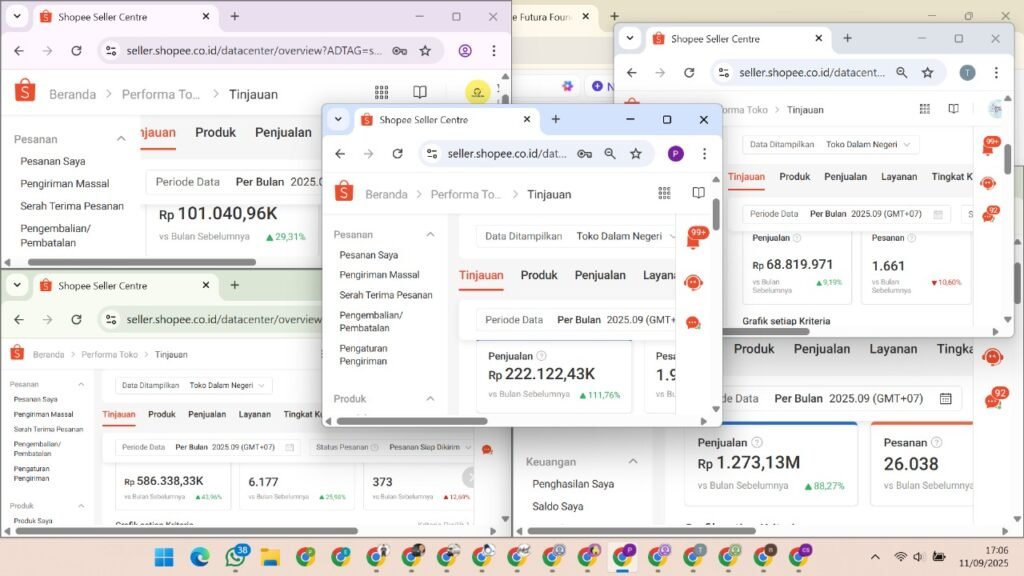Bookmark the page using the star in the top-right window
Image resolution: width=1024 pixels, height=576 pixels.
click(928, 73)
